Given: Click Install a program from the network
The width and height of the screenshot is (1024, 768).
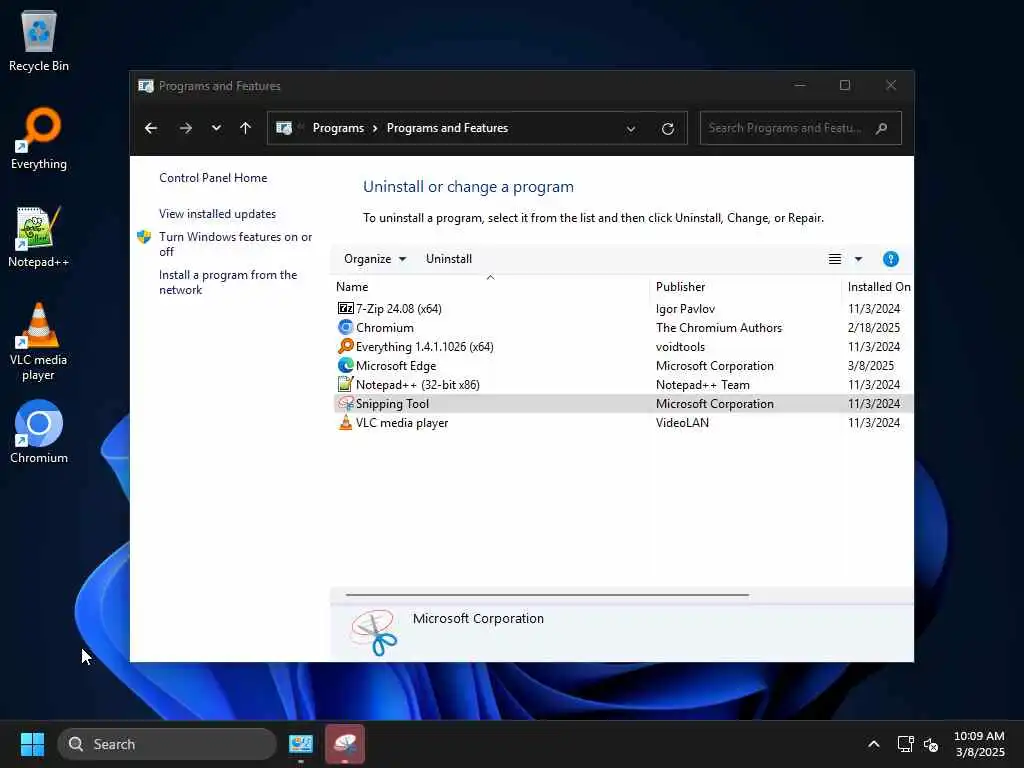Looking at the screenshot, I should 228,282.
